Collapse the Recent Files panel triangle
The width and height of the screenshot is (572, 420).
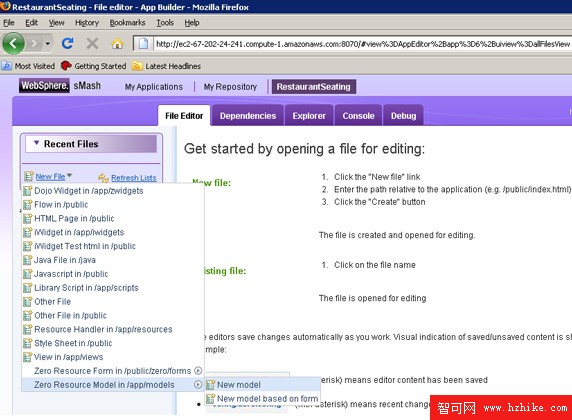pos(36,143)
